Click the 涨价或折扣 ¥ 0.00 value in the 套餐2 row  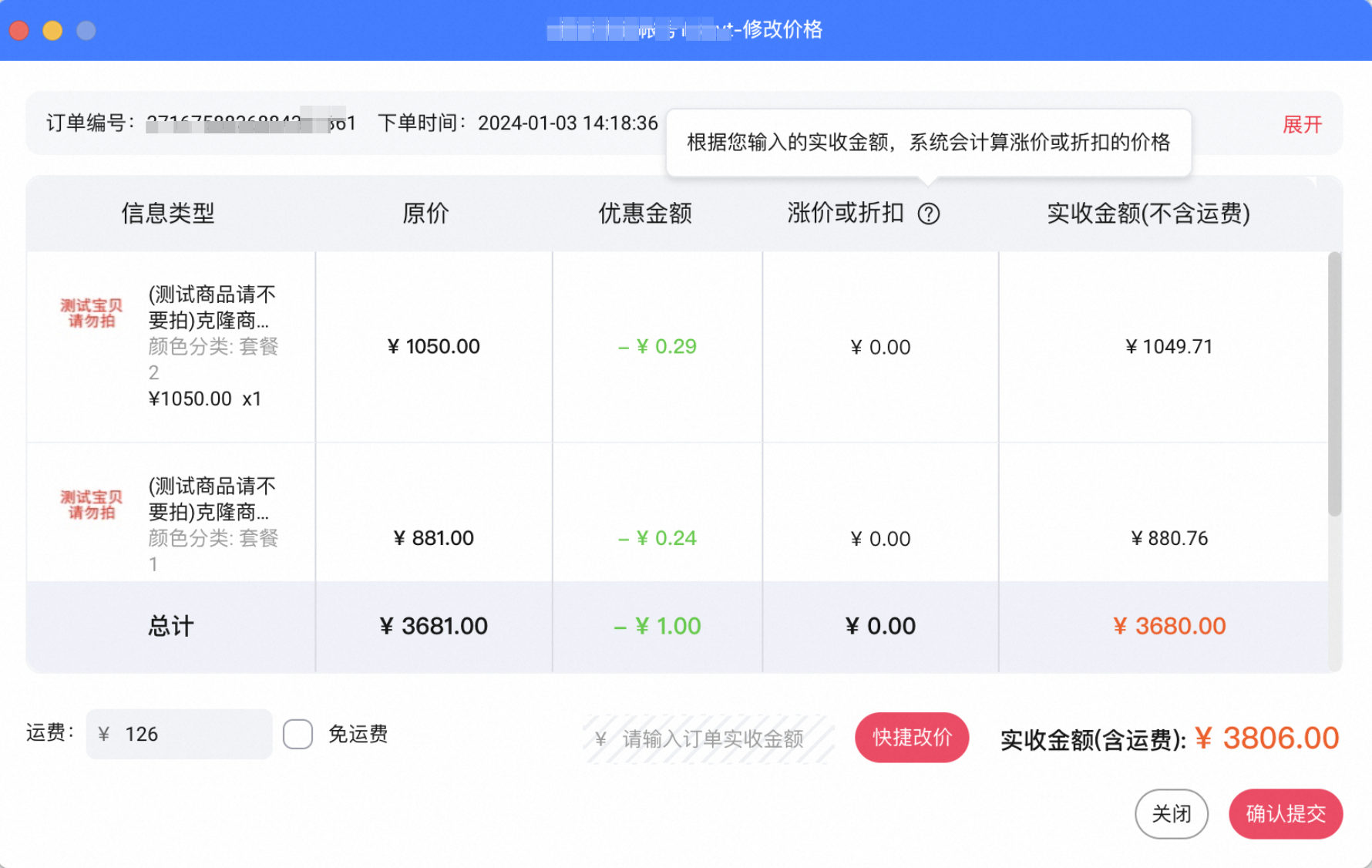(x=880, y=348)
